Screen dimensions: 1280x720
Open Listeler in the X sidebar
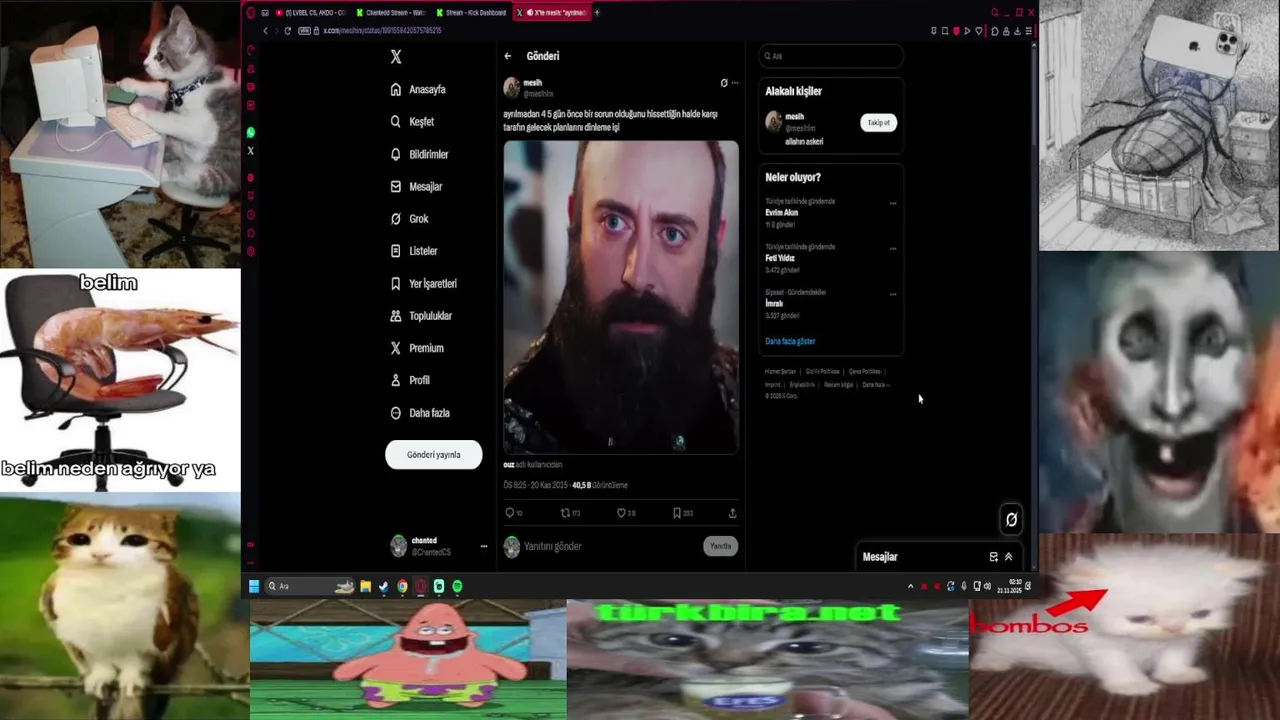point(414,251)
